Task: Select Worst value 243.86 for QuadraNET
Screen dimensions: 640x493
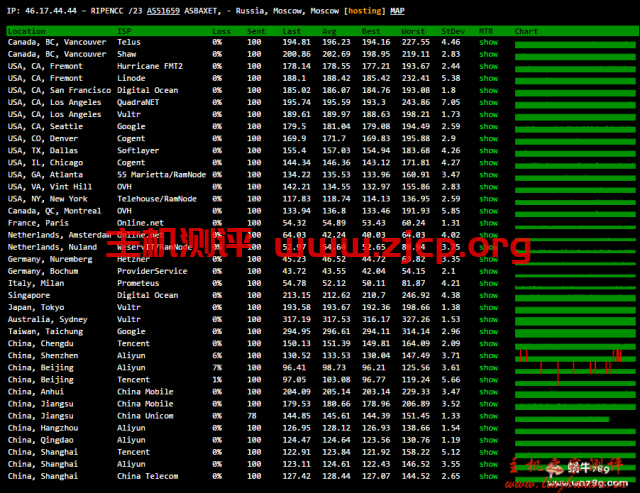Action: (x=416, y=102)
